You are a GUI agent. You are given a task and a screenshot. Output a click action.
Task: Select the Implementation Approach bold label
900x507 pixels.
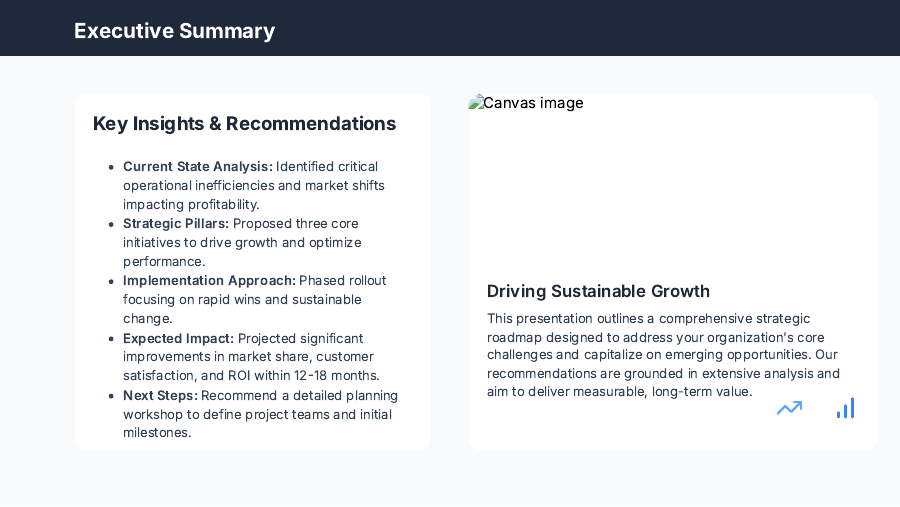point(209,281)
